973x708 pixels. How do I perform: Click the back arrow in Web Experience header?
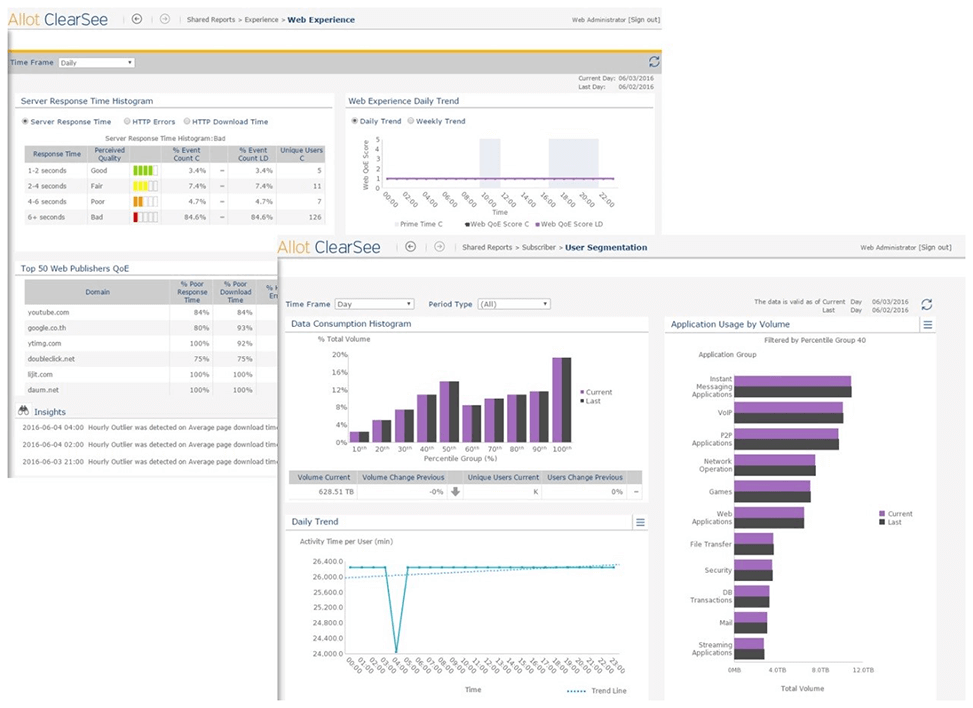137,19
